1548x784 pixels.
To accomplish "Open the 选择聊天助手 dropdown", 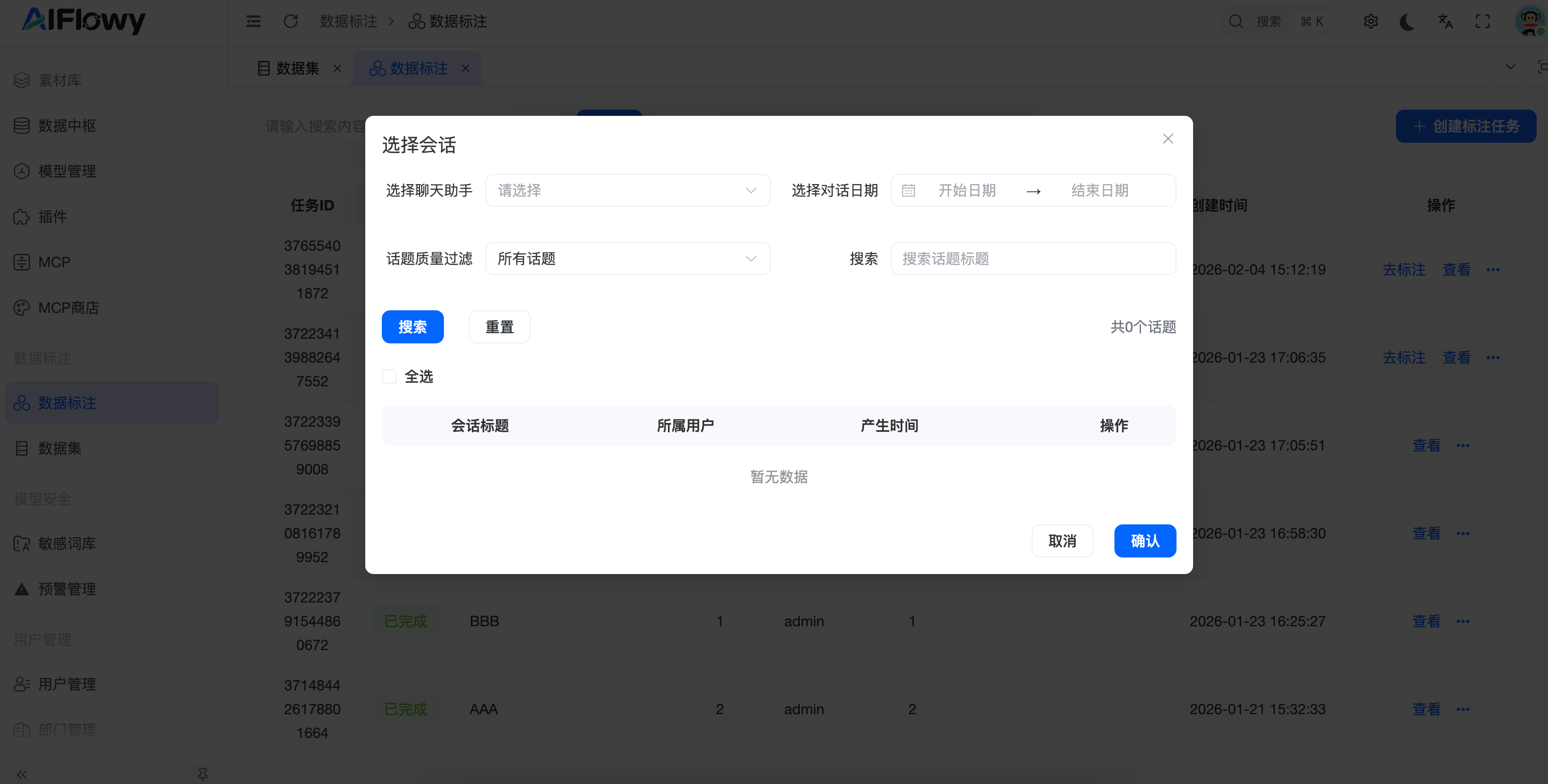I will [x=628, y=190].
